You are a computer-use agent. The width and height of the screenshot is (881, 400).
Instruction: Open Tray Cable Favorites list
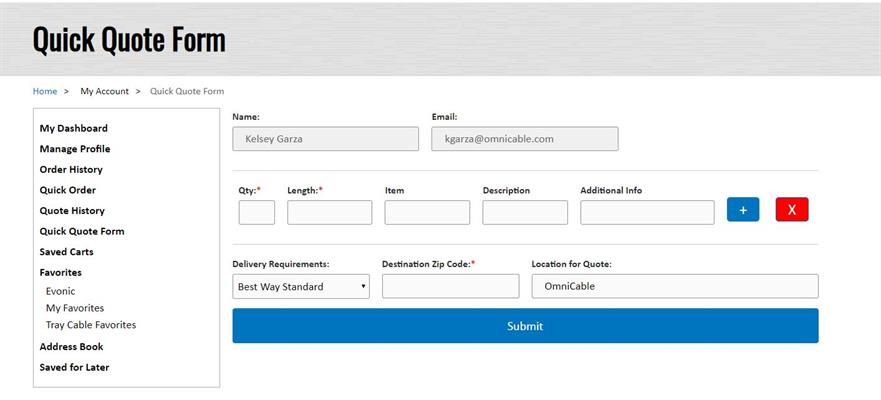pos(91,325)
